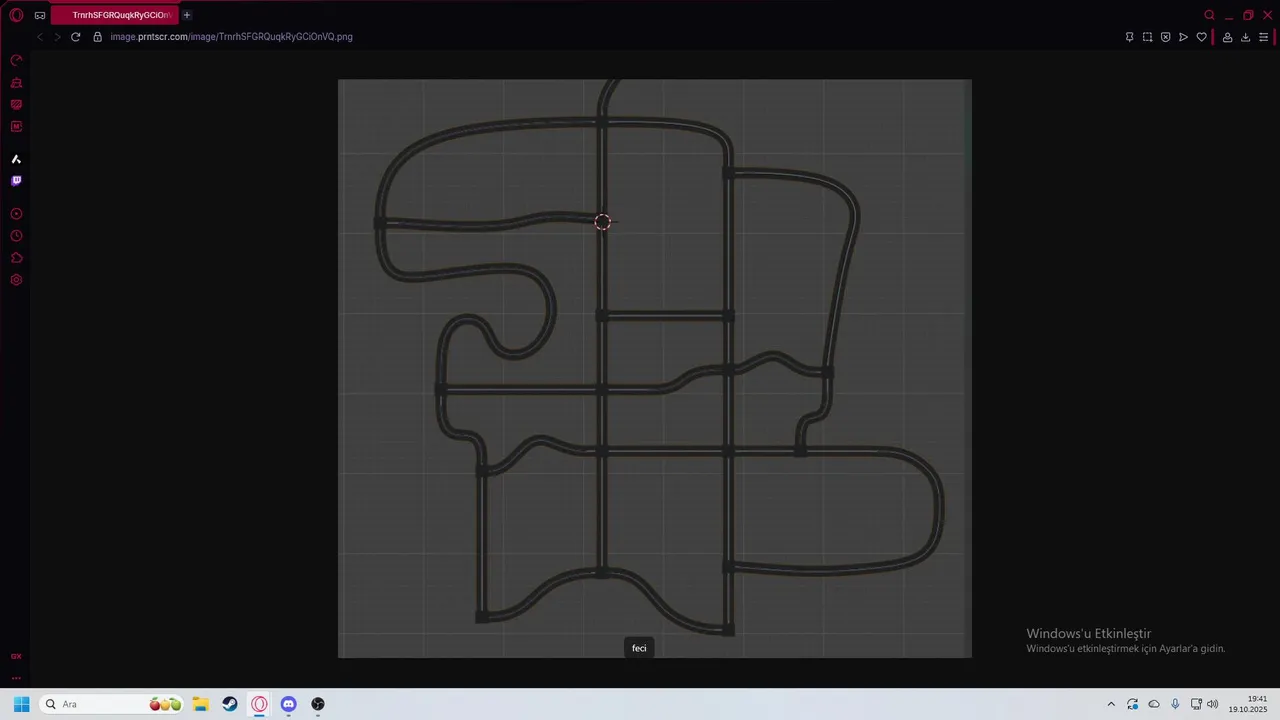Open the M sidebar panel icon
The image size is (1280, 720).
coord(16,127)
